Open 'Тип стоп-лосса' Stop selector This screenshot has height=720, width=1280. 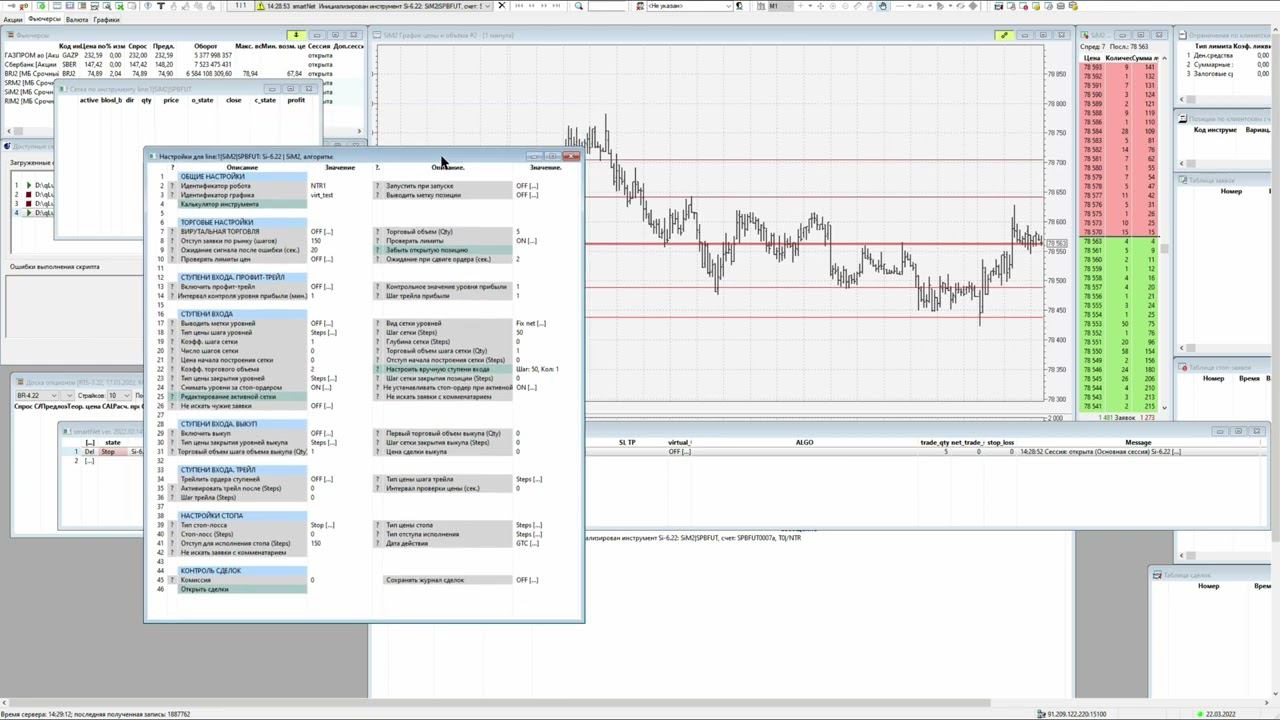click(x=322, y=525)
